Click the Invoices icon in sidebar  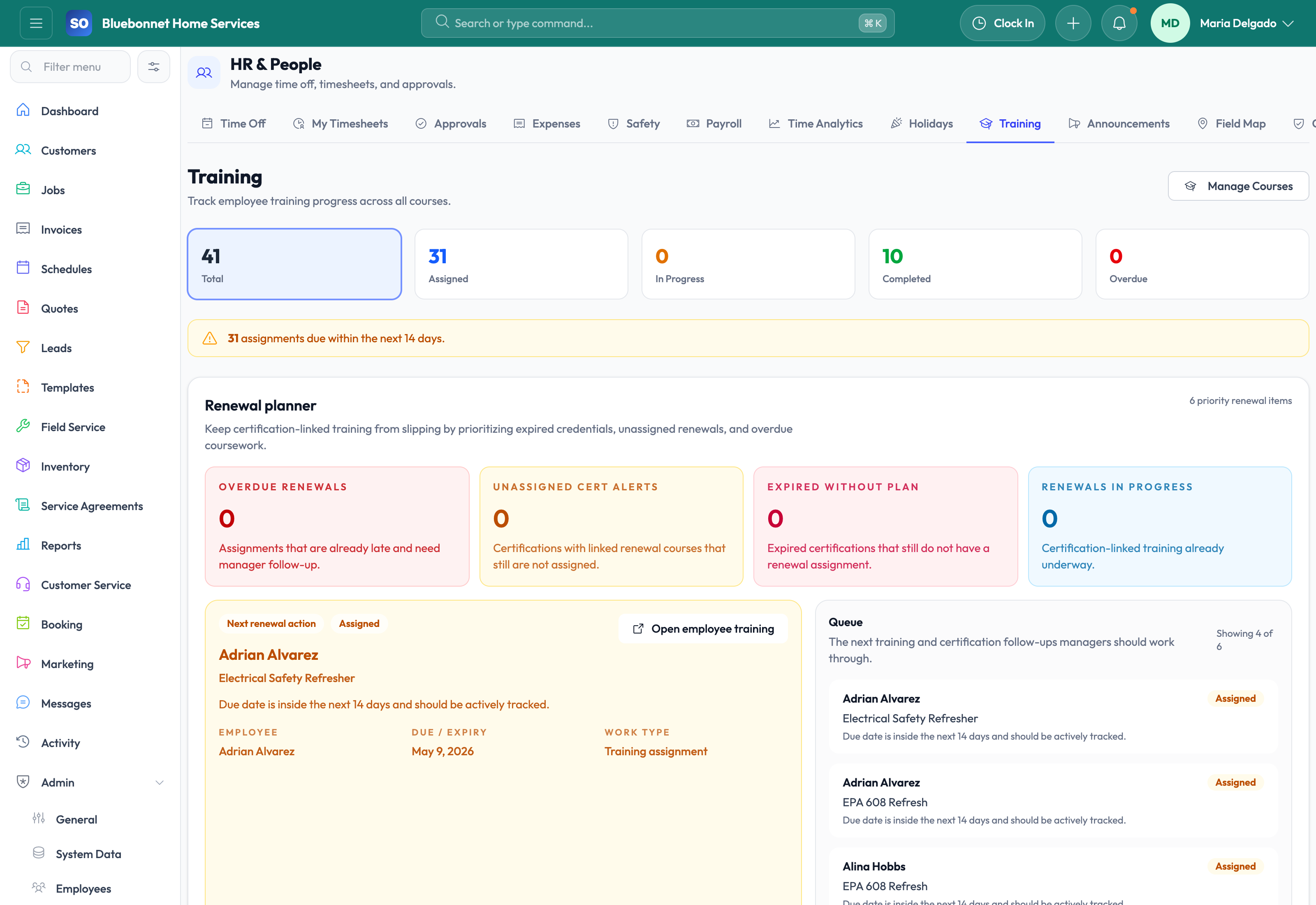coord(23,229)
